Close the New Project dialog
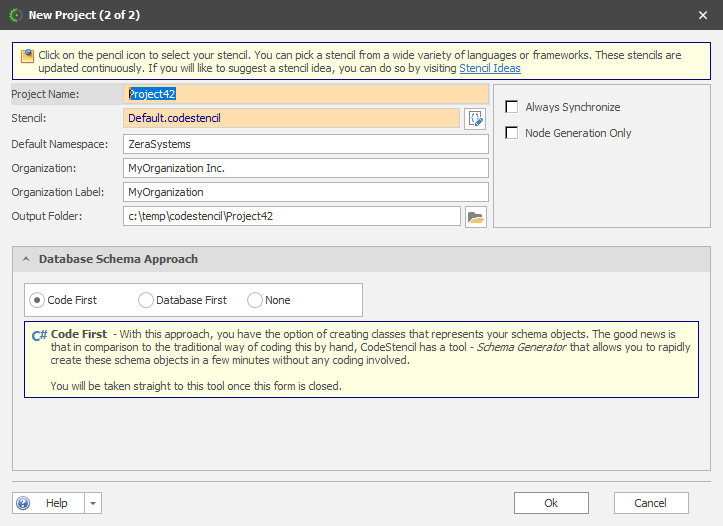 click(x=704, y=15)
